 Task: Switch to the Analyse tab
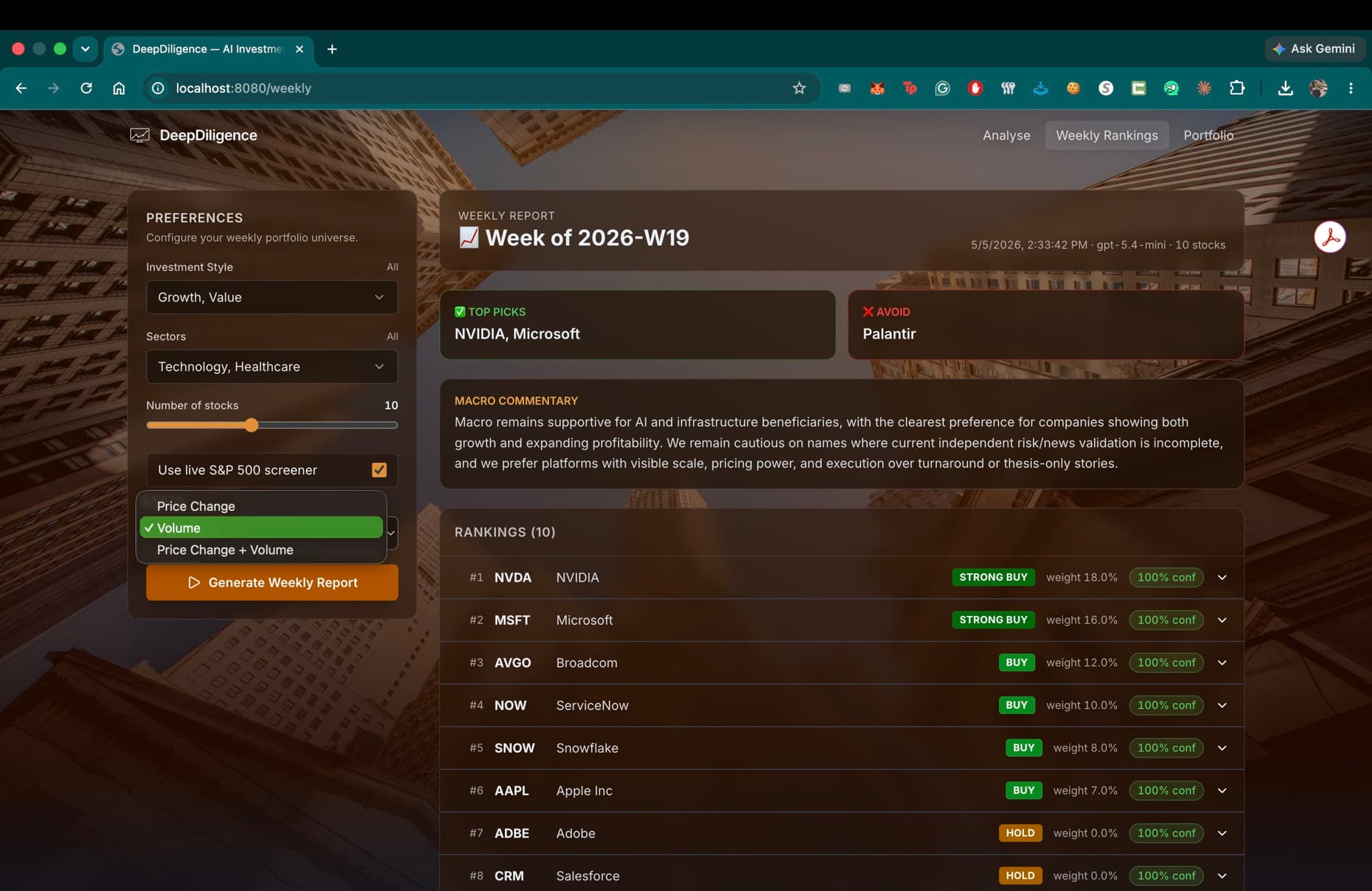click(1006, 135)
